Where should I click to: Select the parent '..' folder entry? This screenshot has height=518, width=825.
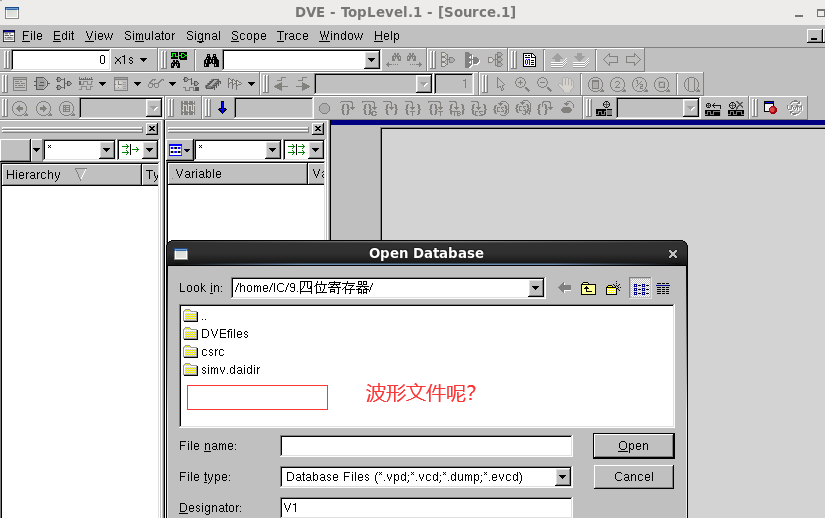click(x=195, y=316)
